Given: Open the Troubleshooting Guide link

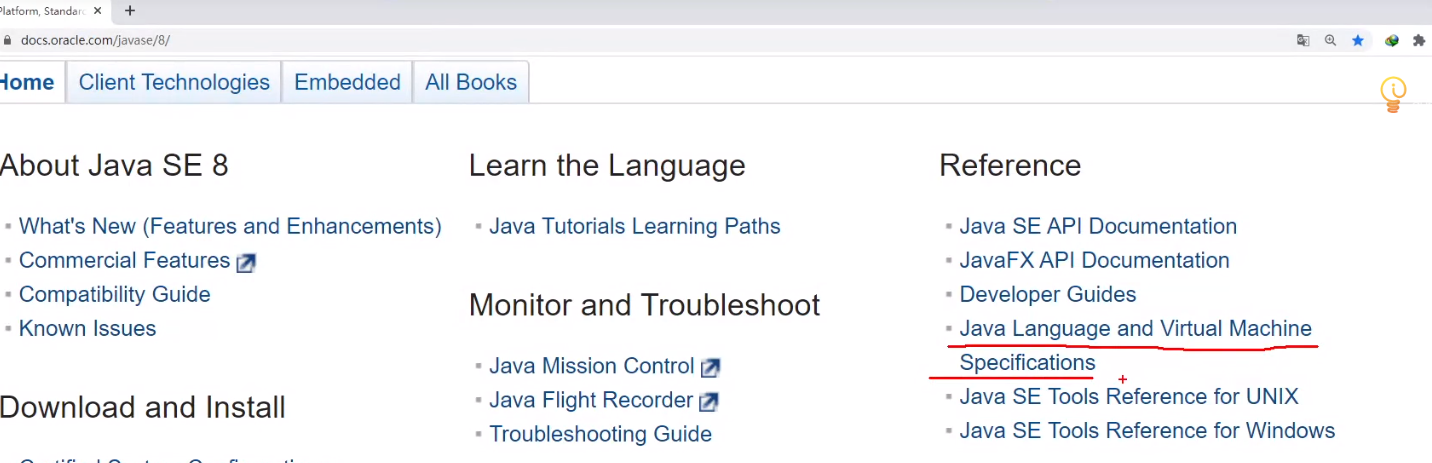Looking at the screenshot, I should click(x=601, y=435).
